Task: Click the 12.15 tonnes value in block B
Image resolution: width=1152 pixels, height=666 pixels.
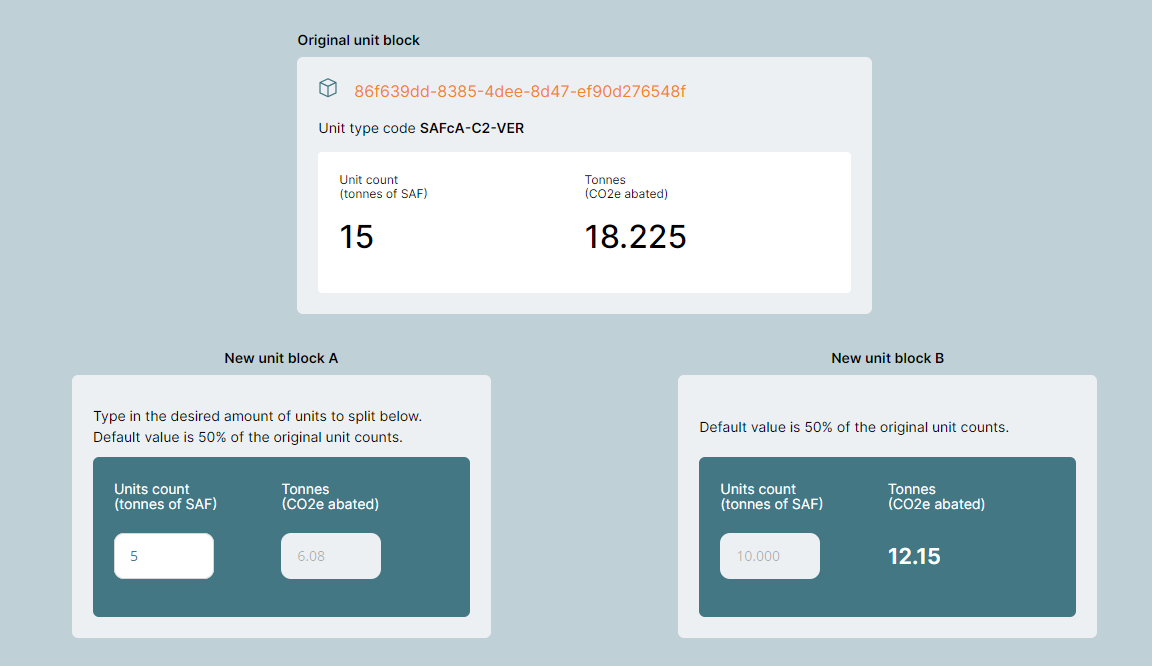Action: tap(914, 556)
